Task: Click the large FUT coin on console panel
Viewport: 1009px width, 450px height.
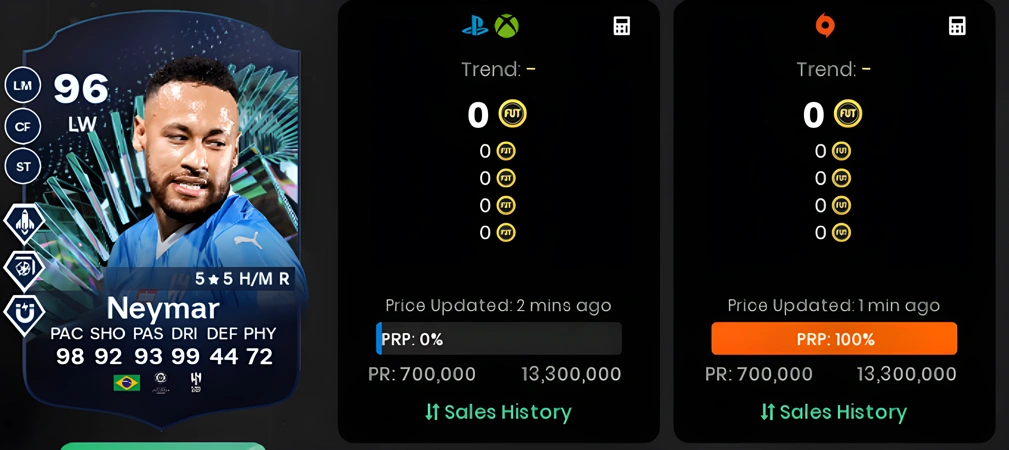Action: (513, 115)
